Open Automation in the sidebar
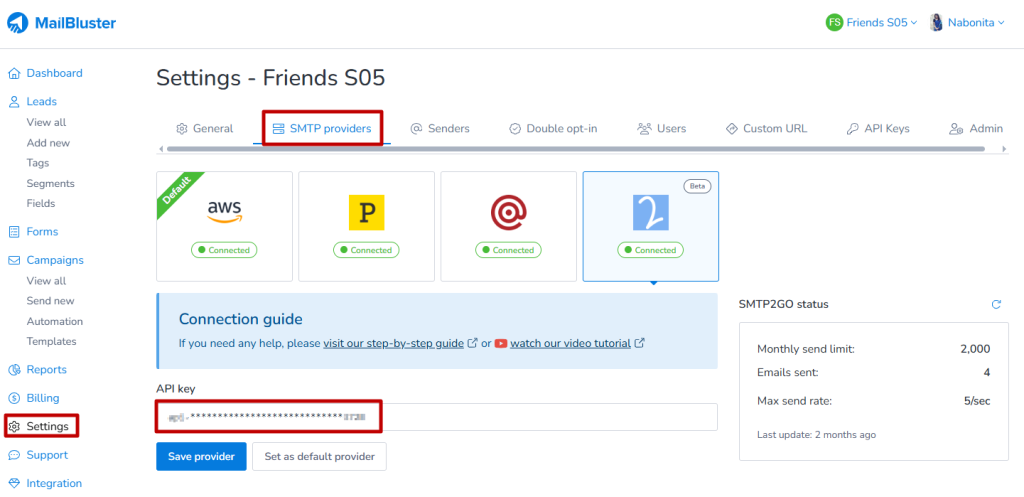Viewport: 1024px width, 497px height. 55,321
